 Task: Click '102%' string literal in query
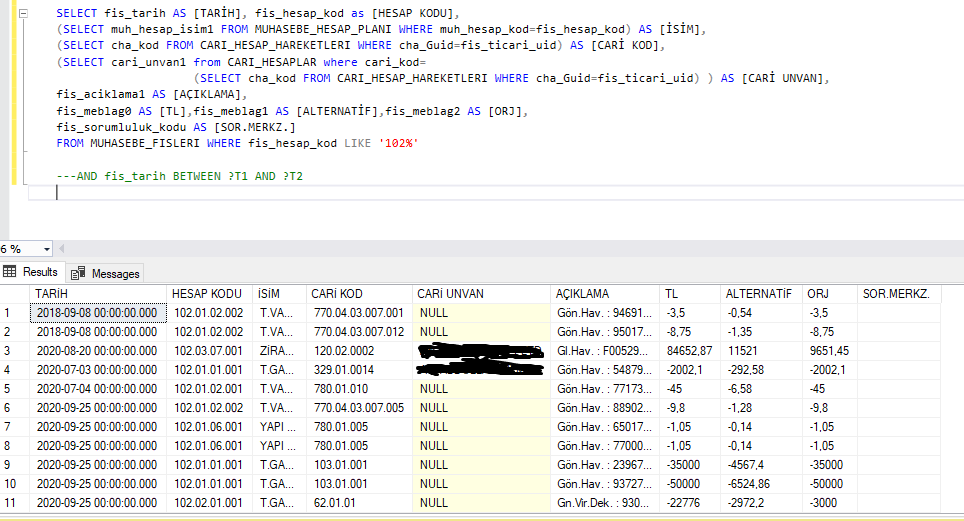point(398,143)
